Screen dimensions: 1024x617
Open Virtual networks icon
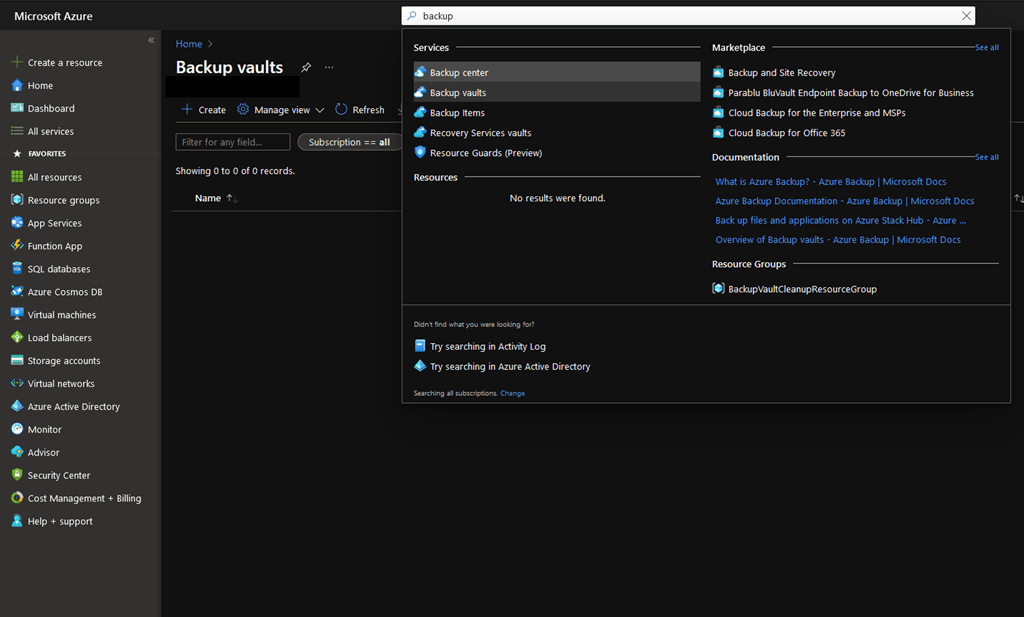point(17,383)
